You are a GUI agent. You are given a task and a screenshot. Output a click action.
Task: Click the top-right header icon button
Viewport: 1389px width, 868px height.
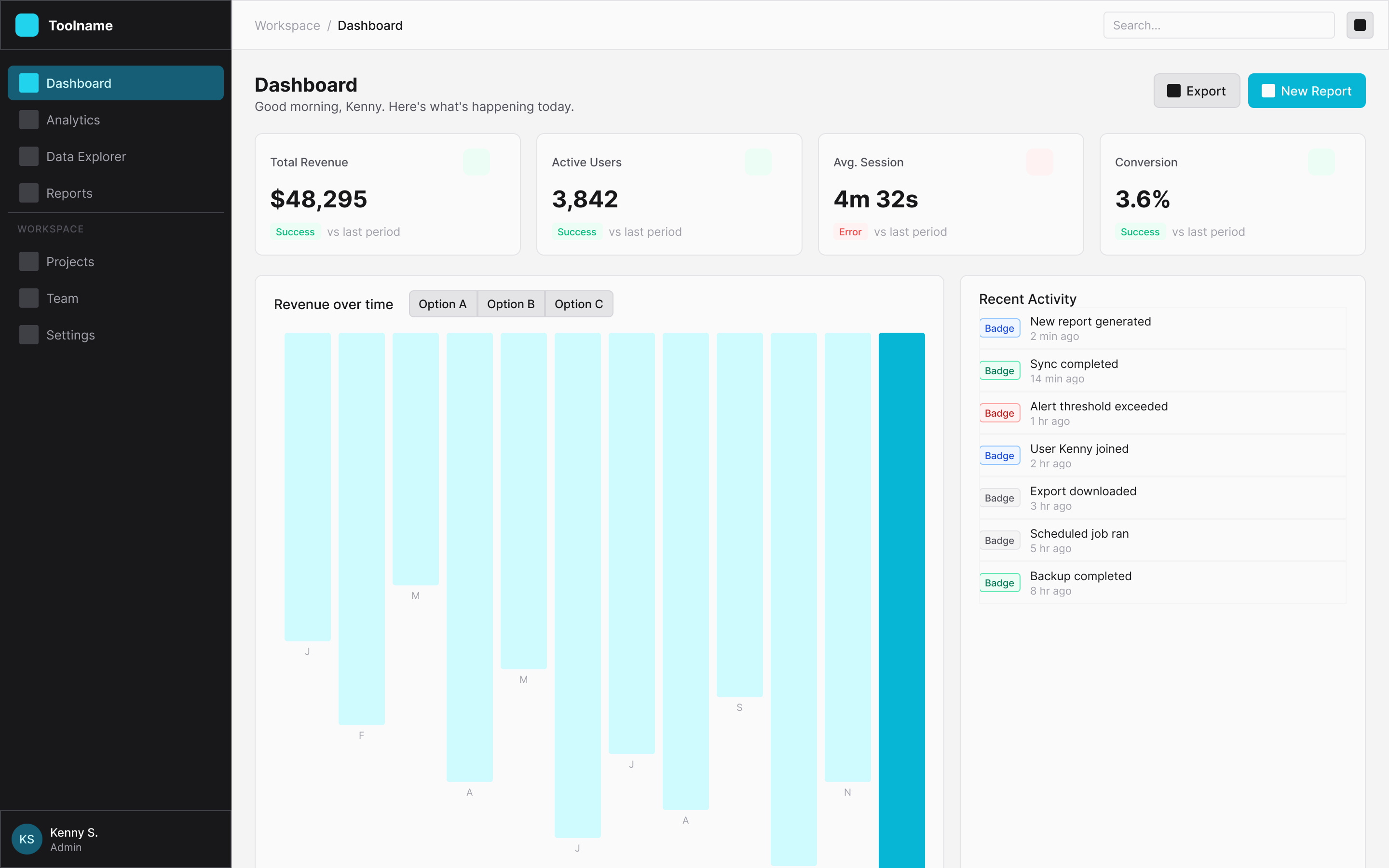[1359, 25]
